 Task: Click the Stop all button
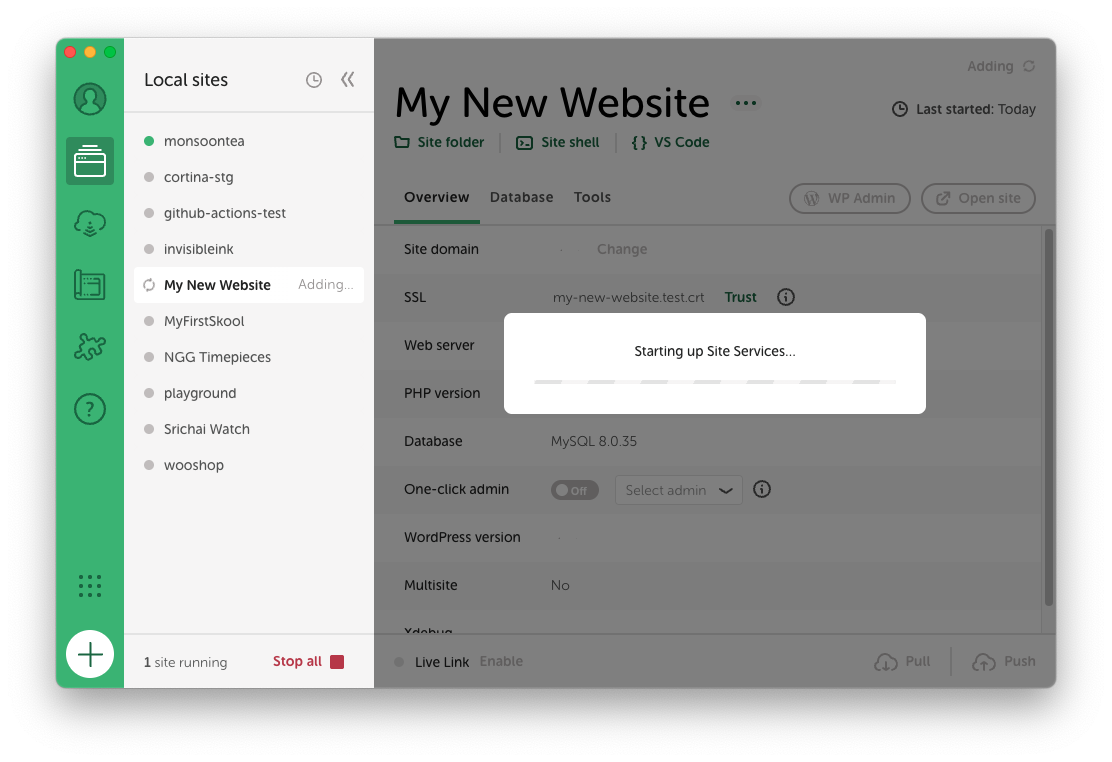(308, 661)
